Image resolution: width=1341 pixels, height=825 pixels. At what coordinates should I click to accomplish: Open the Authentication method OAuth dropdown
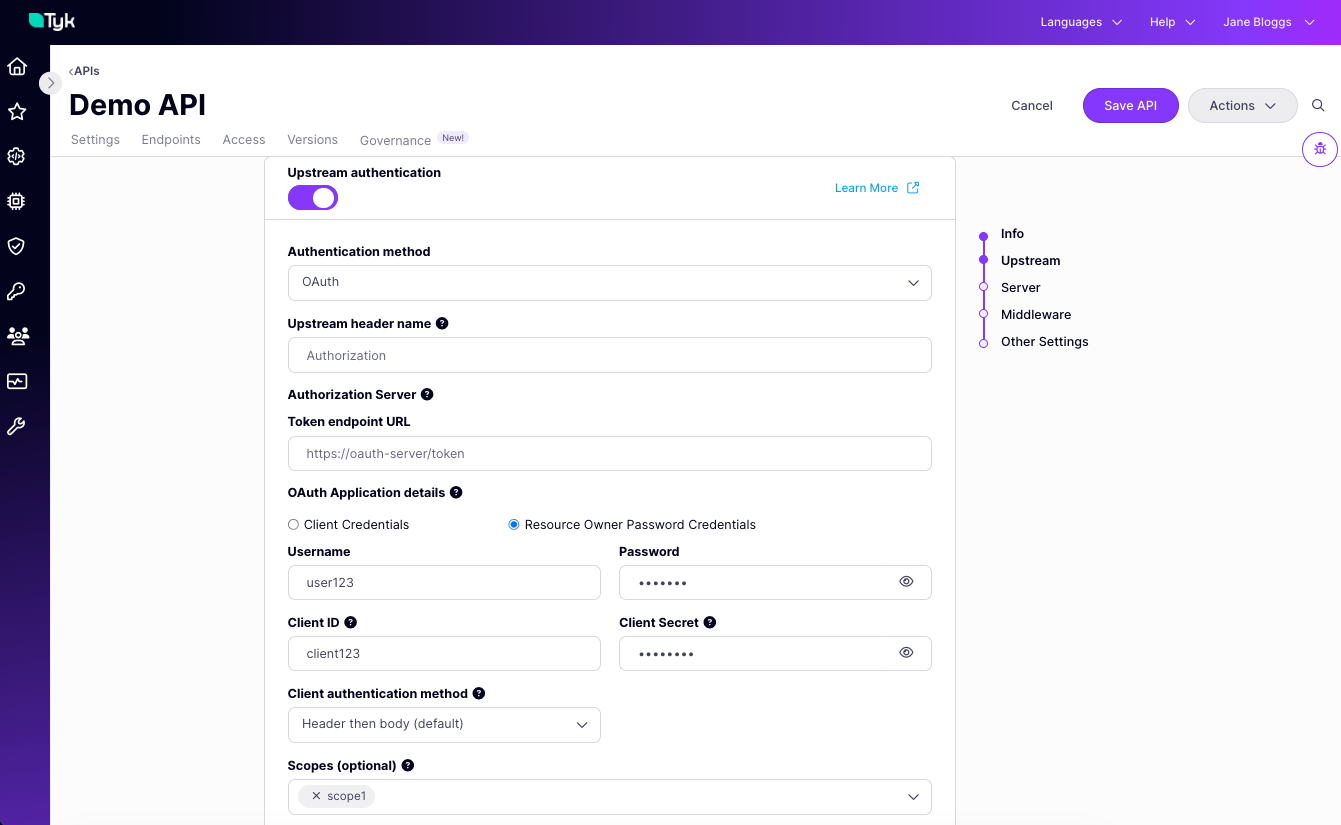click(610, 283)
